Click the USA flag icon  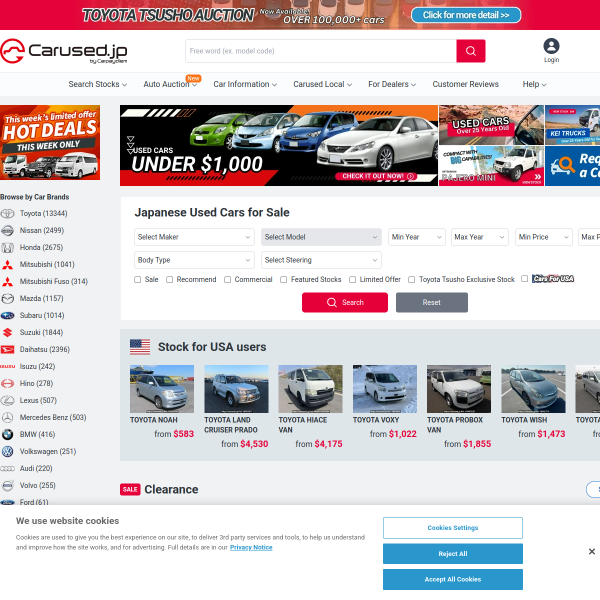tap(140, 347)
